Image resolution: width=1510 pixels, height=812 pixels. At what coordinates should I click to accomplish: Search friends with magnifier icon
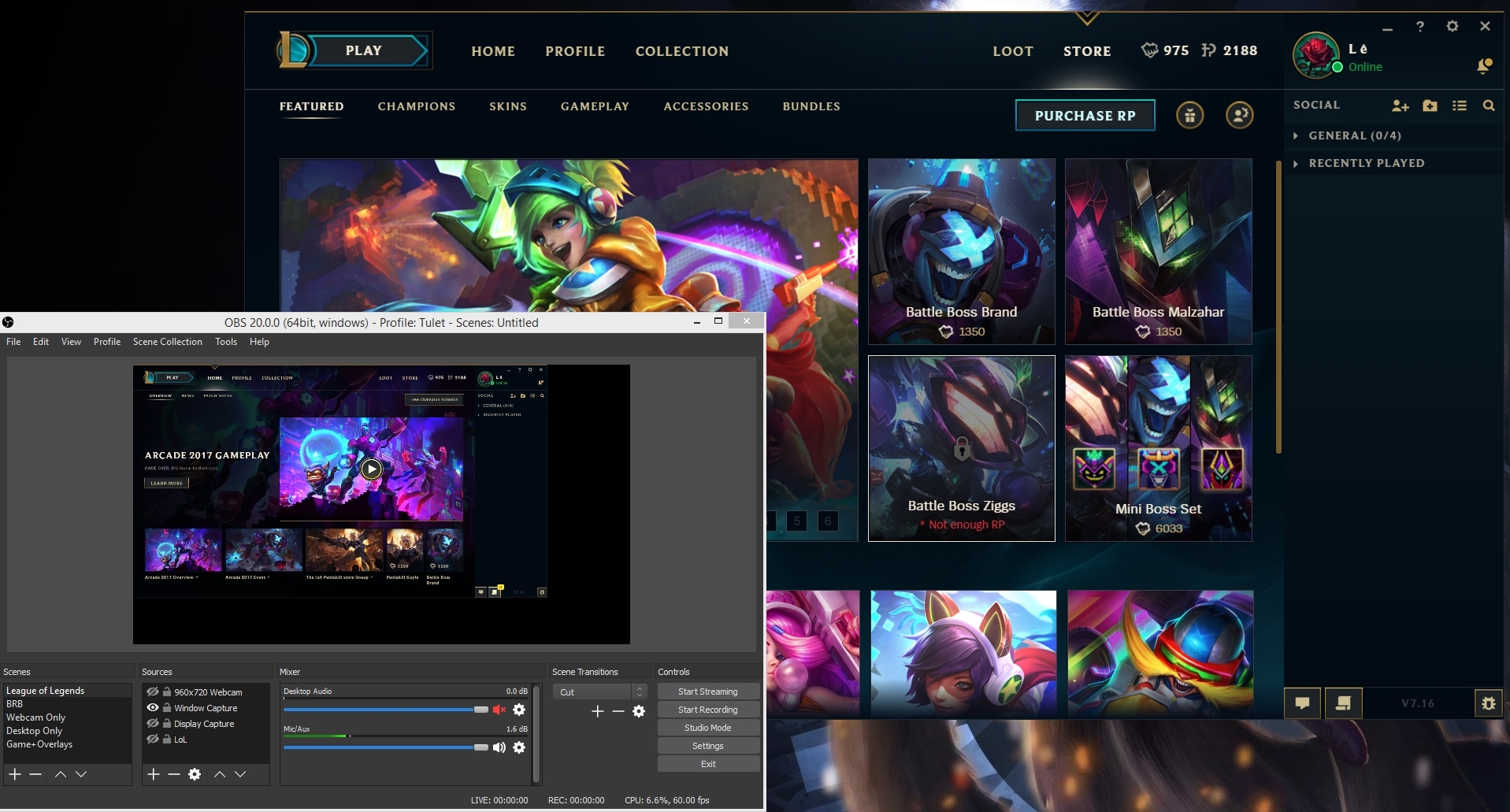coord(1489,106)
